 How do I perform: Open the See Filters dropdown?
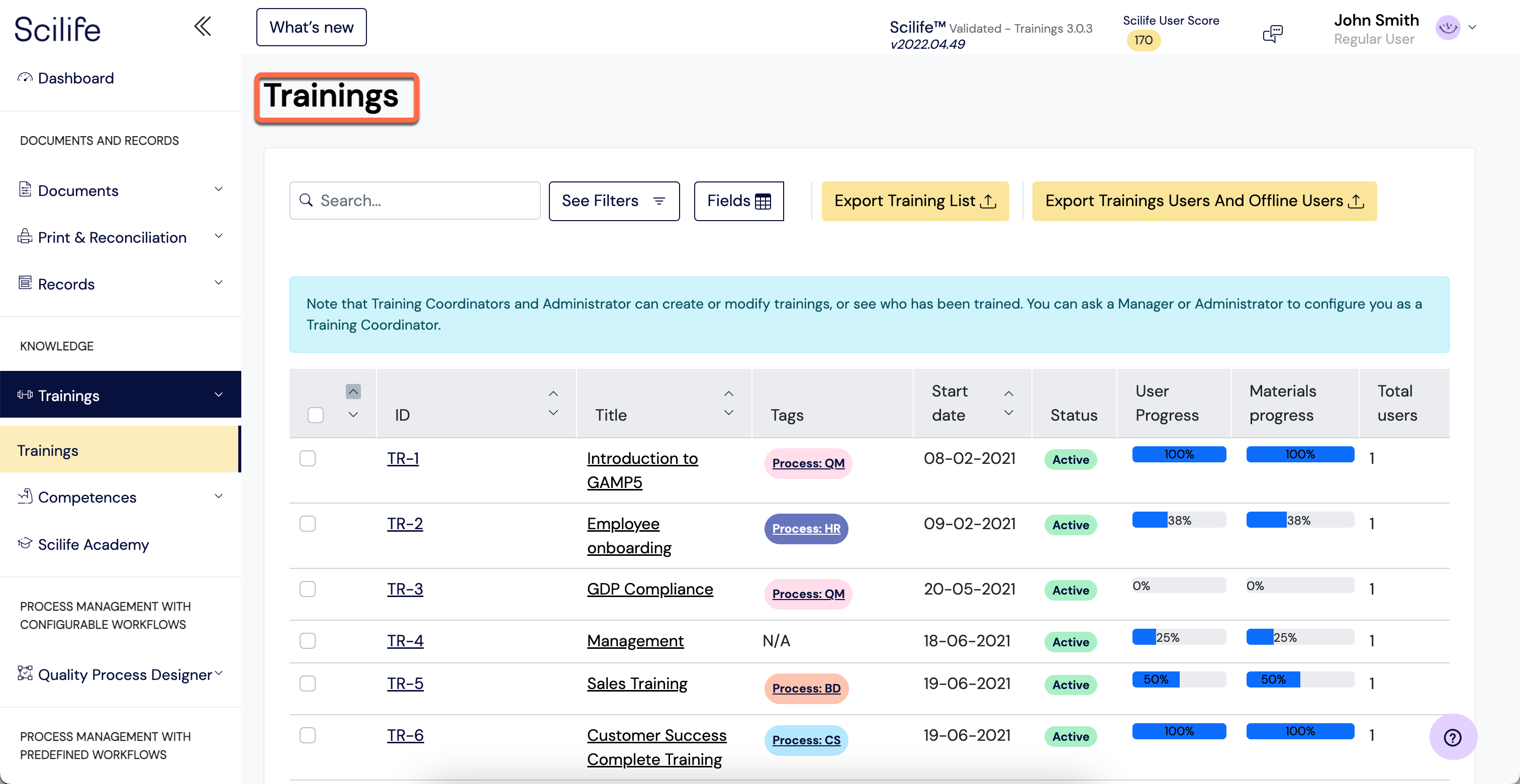click(614, 201)
